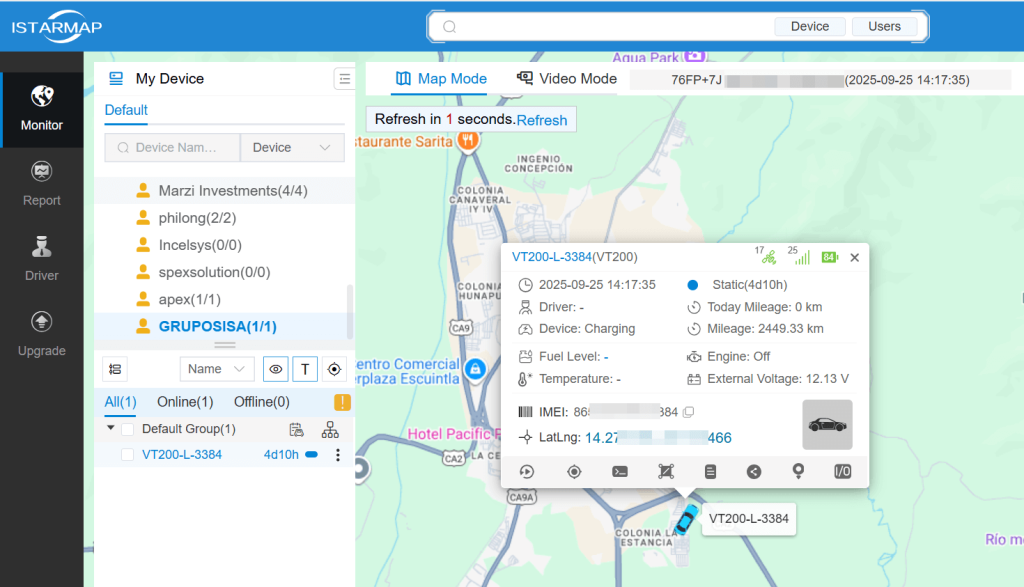Select the Driver sidebar icon
The image size is (1024, 587).
click(x=41, y=258)
